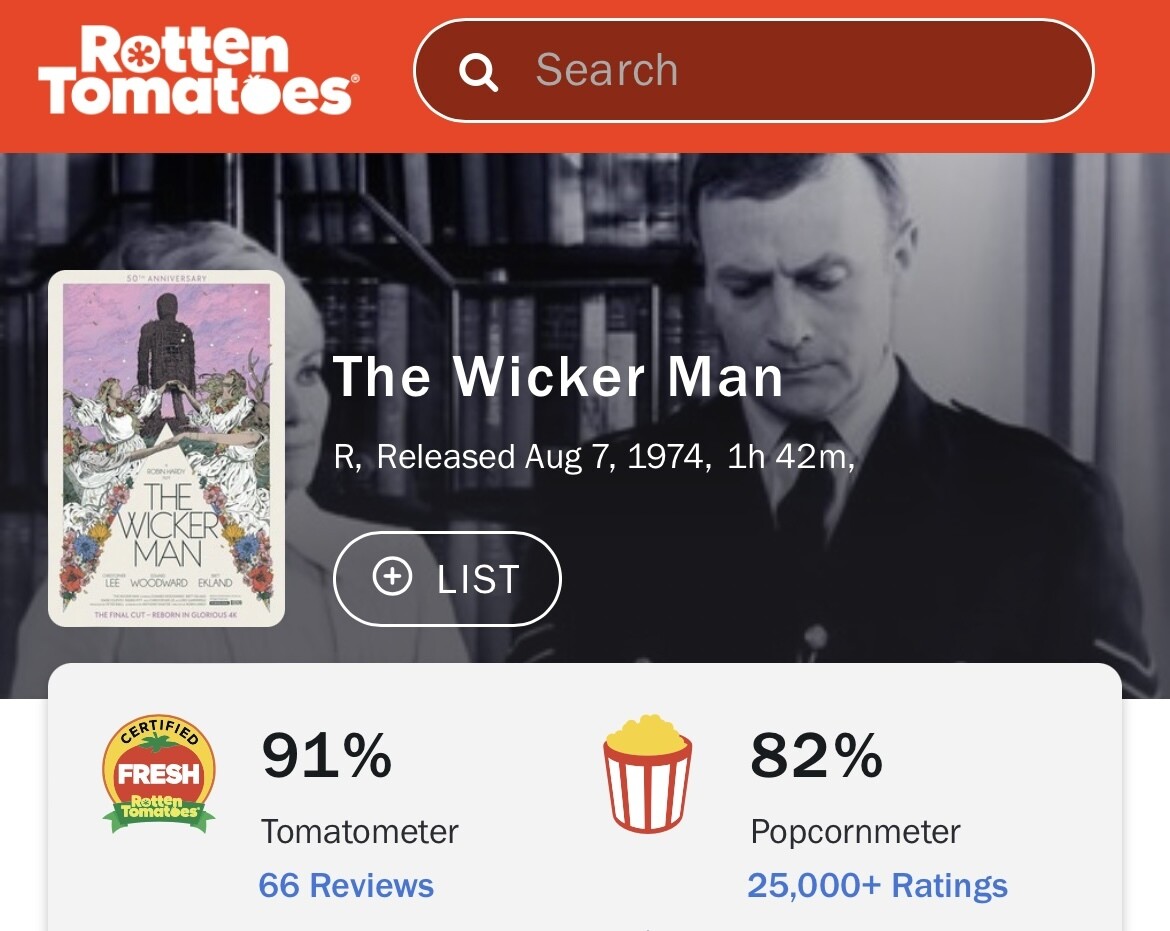Screen dimensions: 1170x931
Task: Click the LIST button label text
Action: pos(478,579)
